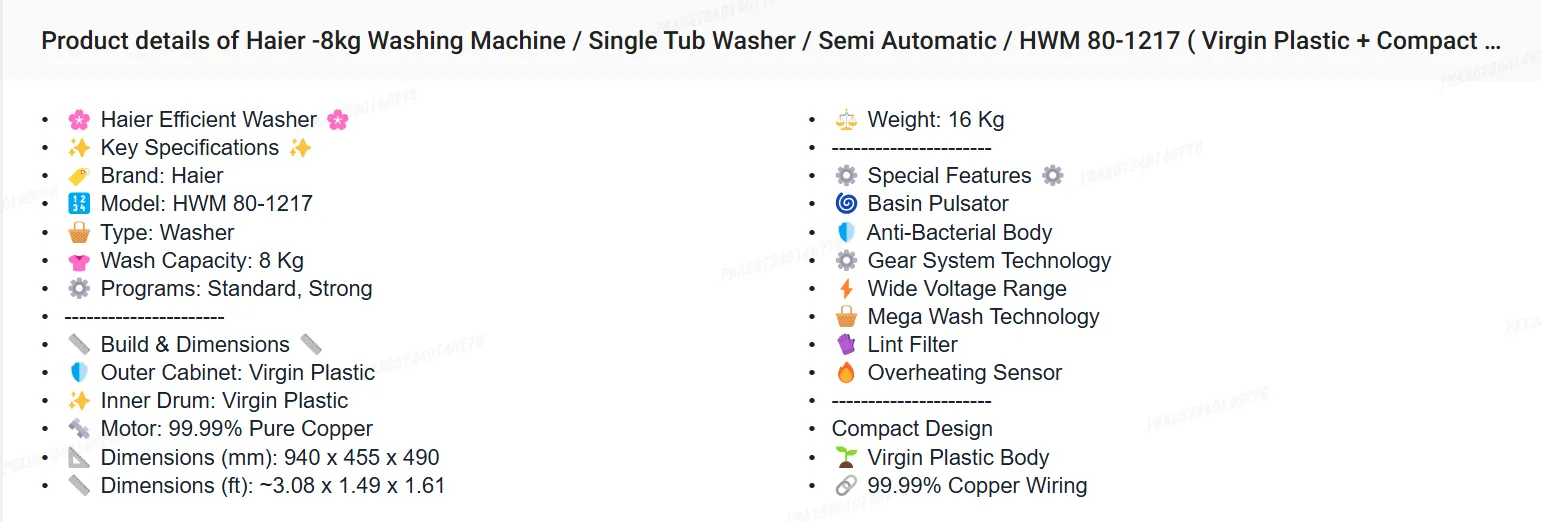
Task: Click the basket icon beside Mega Wash Technology
Action: click(846, 317)
